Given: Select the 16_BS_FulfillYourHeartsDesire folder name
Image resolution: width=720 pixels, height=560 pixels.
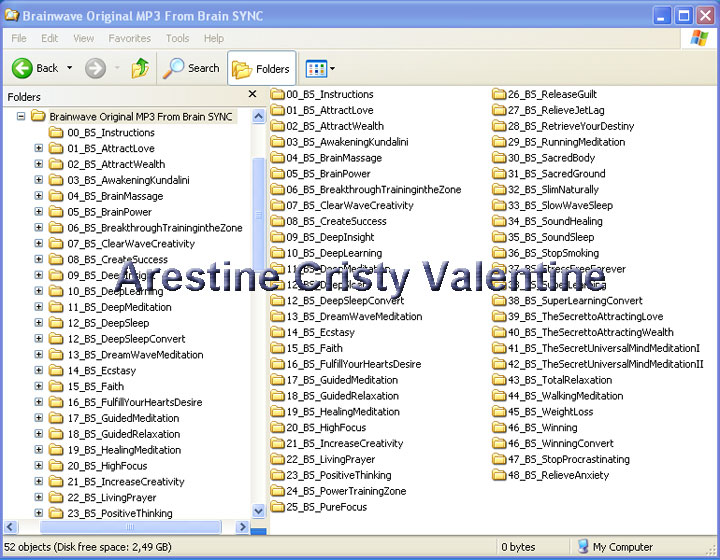Looking at the screenshot, I should click(354, 364).
